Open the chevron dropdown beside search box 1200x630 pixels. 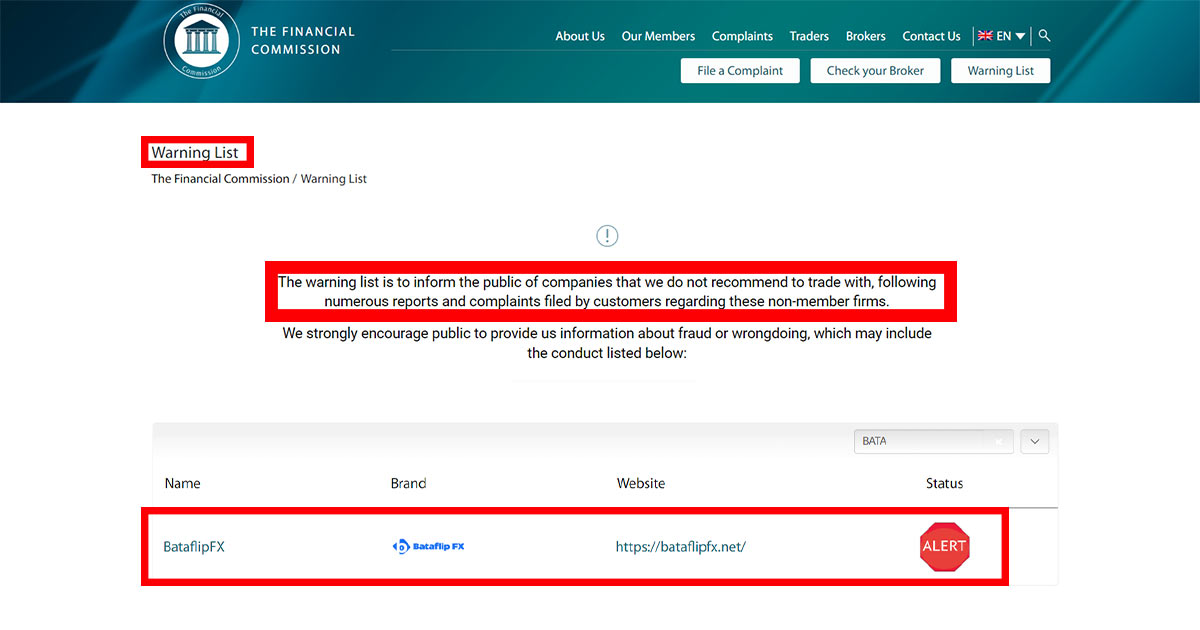[1035, 441]
